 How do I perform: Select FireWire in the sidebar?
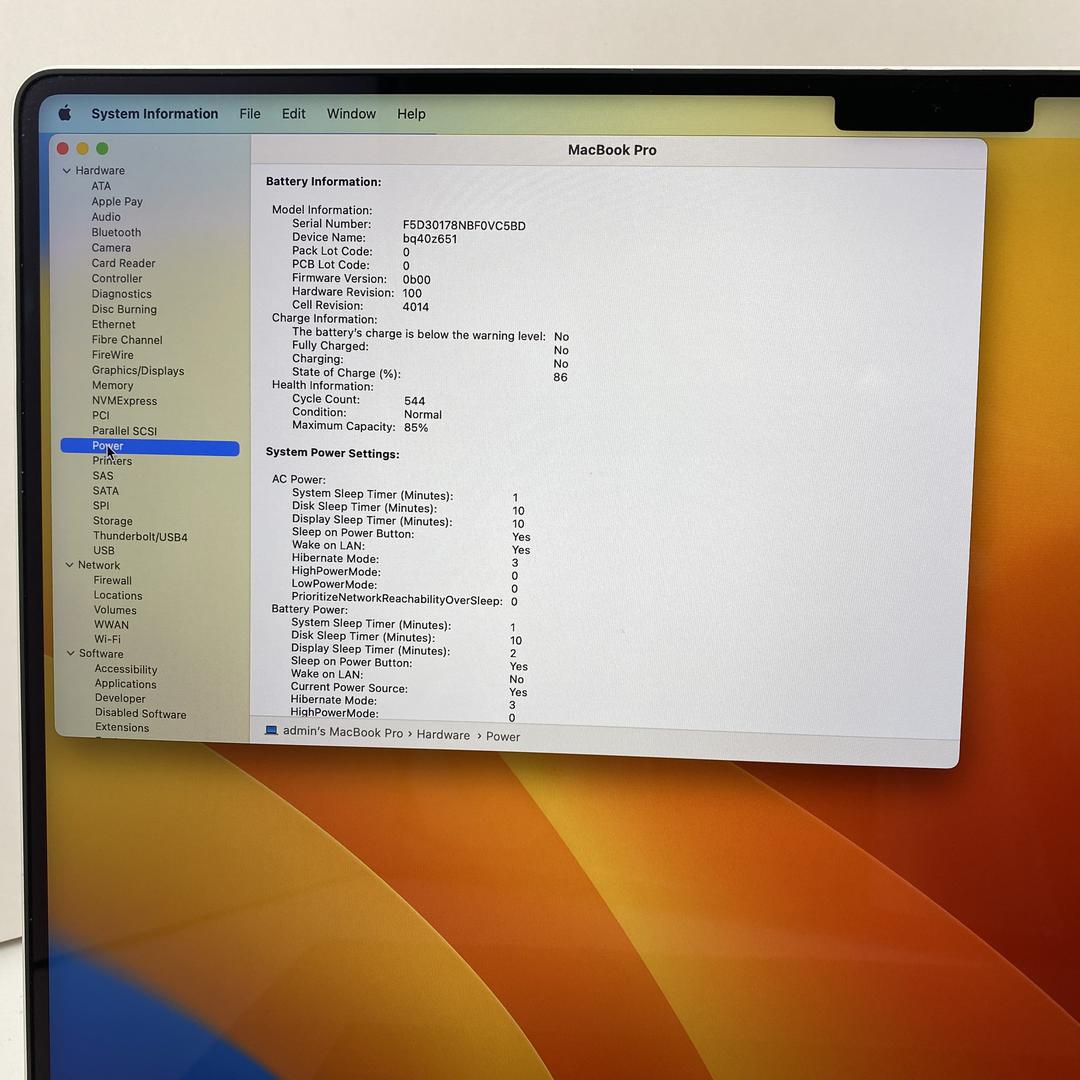(113, 355)
